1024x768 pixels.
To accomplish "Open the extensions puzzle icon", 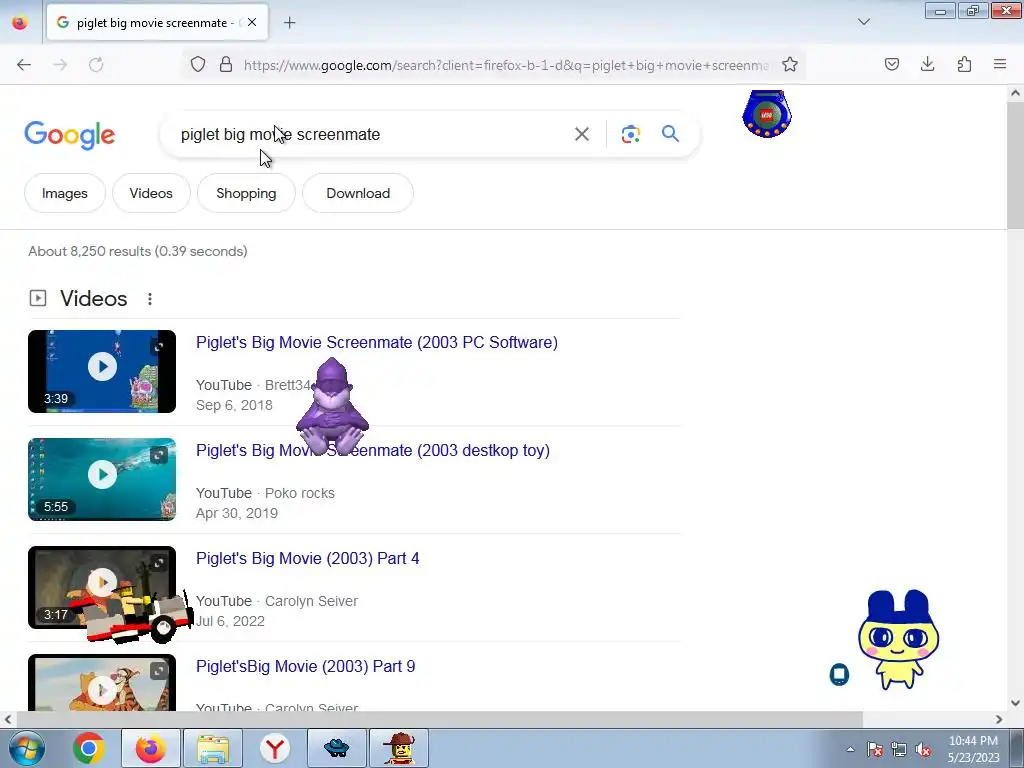I will (x=964, y=64).
